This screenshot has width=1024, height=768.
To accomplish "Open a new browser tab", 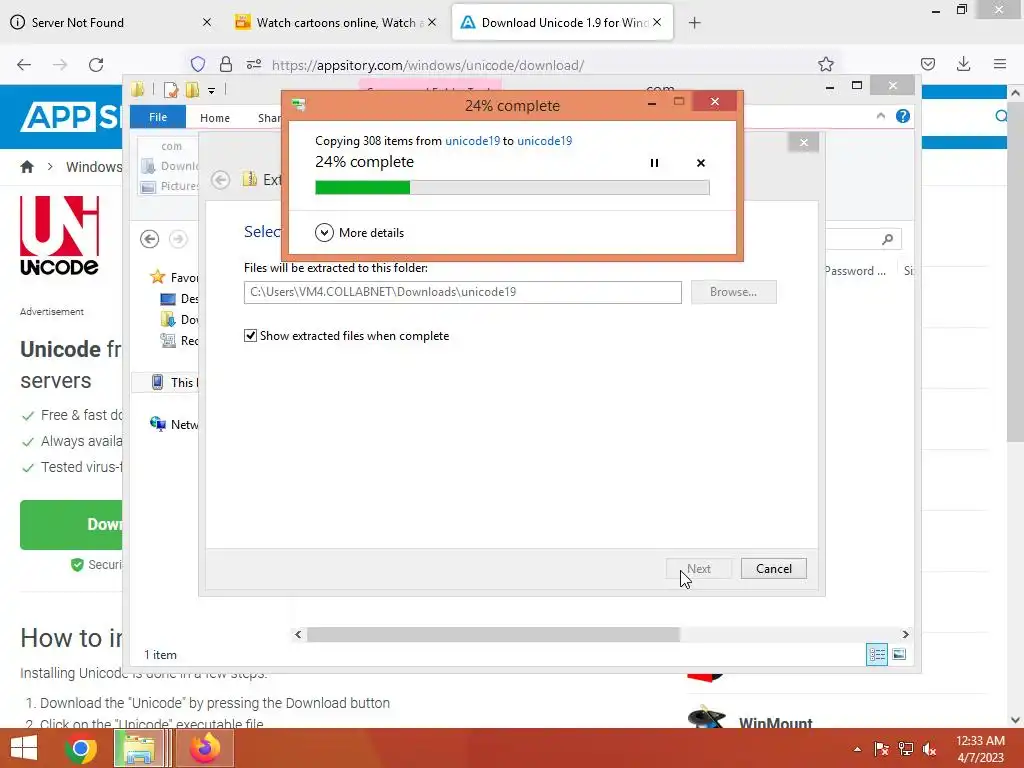I will pyautogui.click(x=694, y=23).
